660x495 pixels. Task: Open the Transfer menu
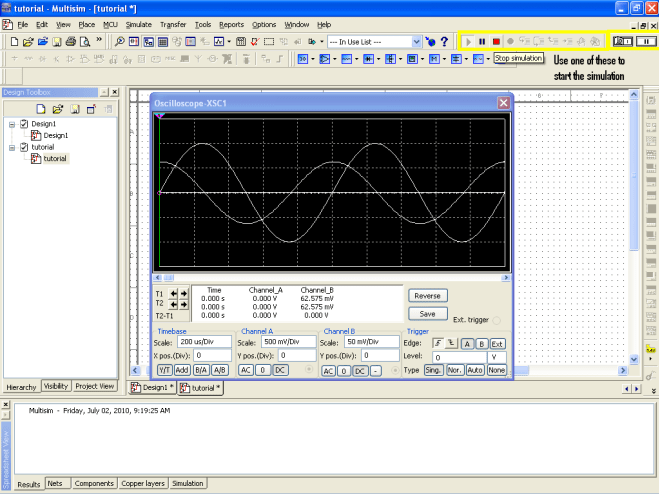tap(173, 24)
